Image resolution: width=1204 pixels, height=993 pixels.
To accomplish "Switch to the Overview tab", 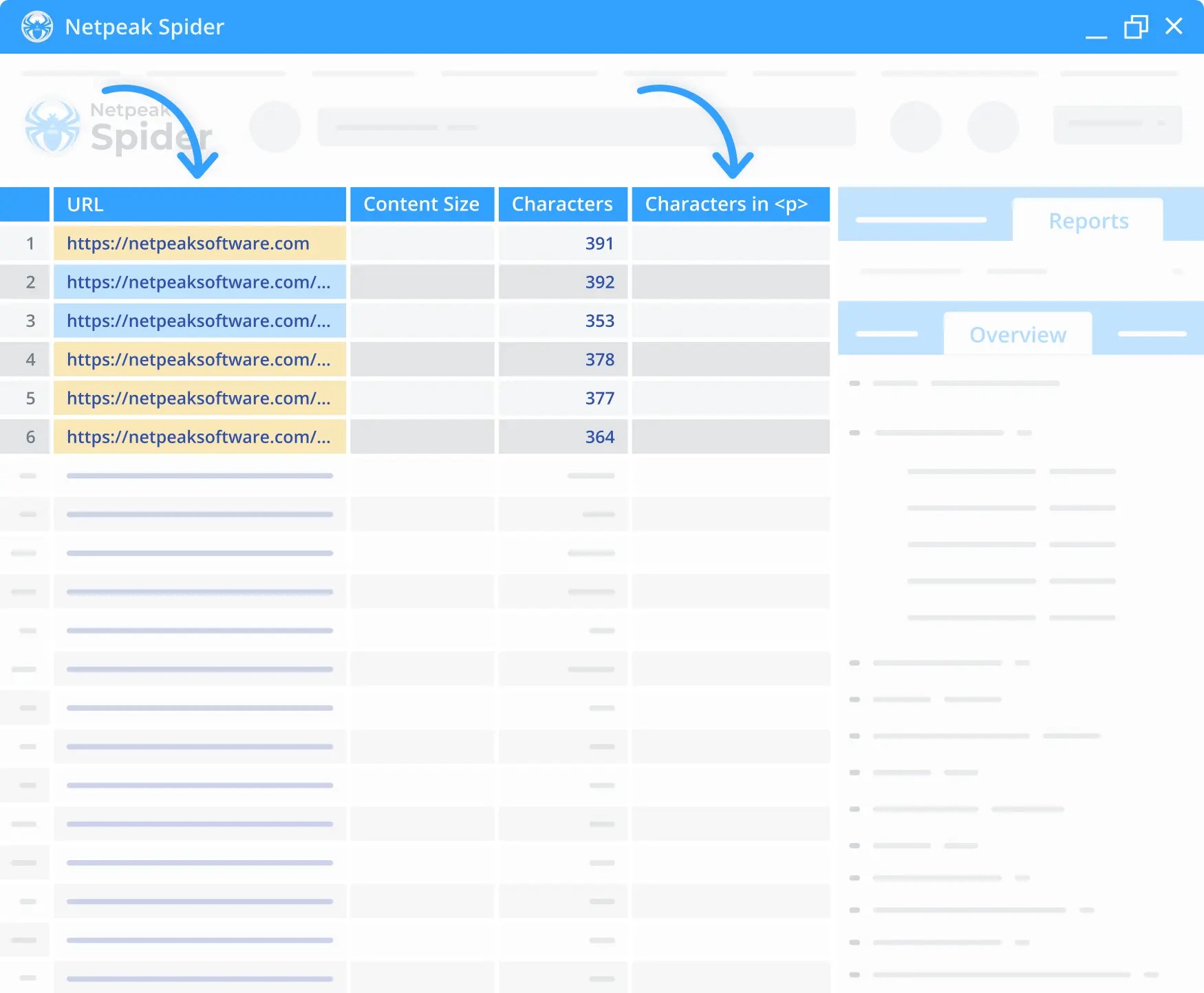I will [1018, 334].
